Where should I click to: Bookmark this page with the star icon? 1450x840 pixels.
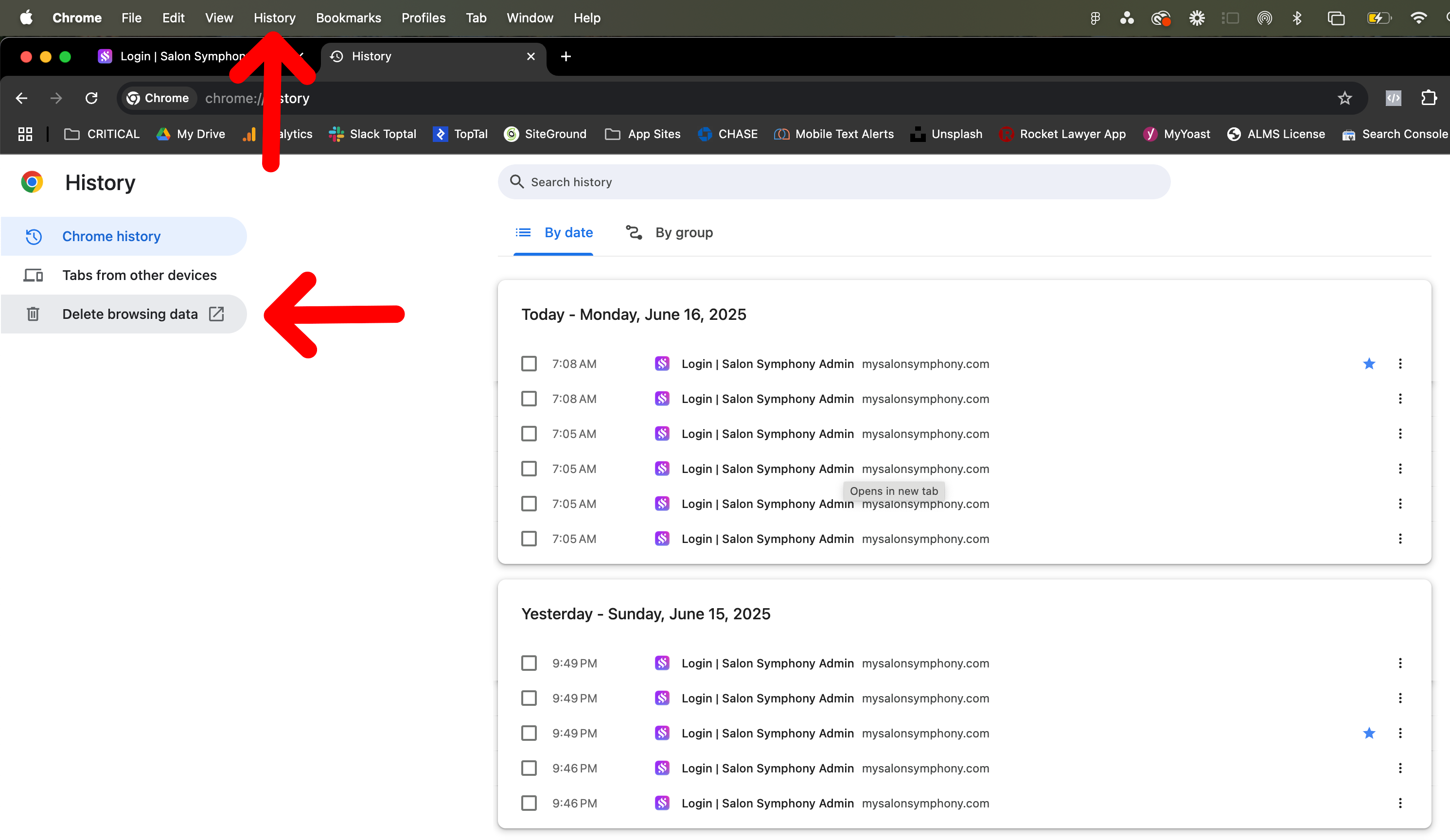(x=1344, y=98)
